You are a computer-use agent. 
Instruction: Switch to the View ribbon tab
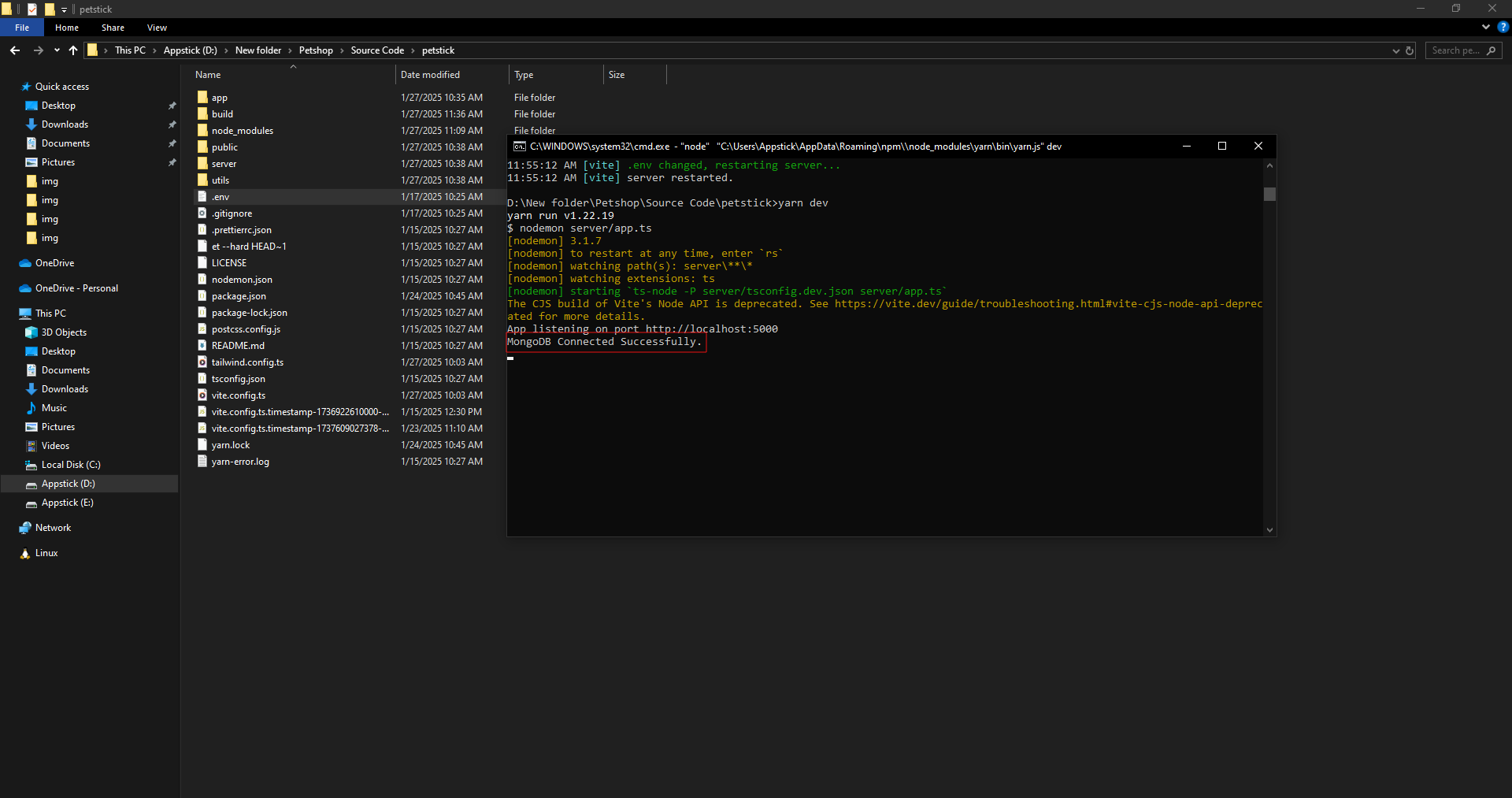(x=157, y=28)
